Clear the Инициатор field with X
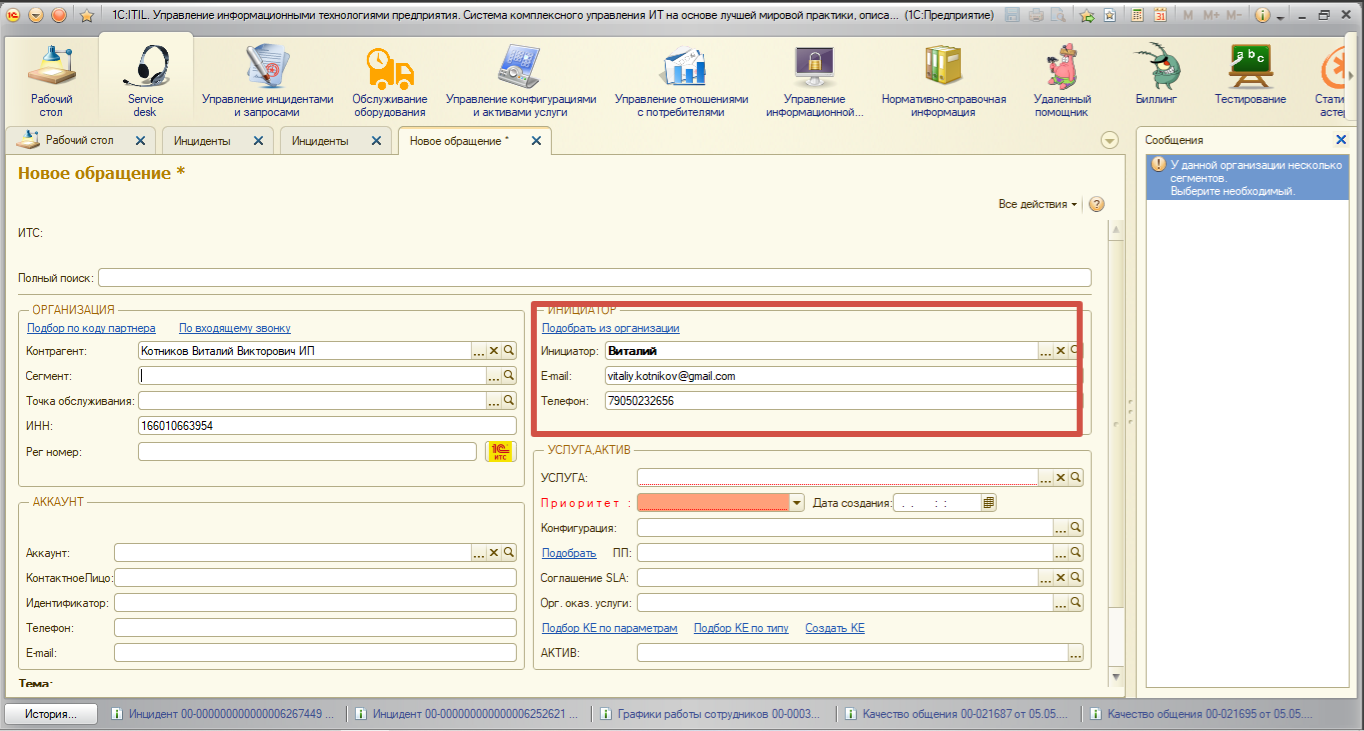Screen dimensions: 1364x731 [x=1061, y=351]
